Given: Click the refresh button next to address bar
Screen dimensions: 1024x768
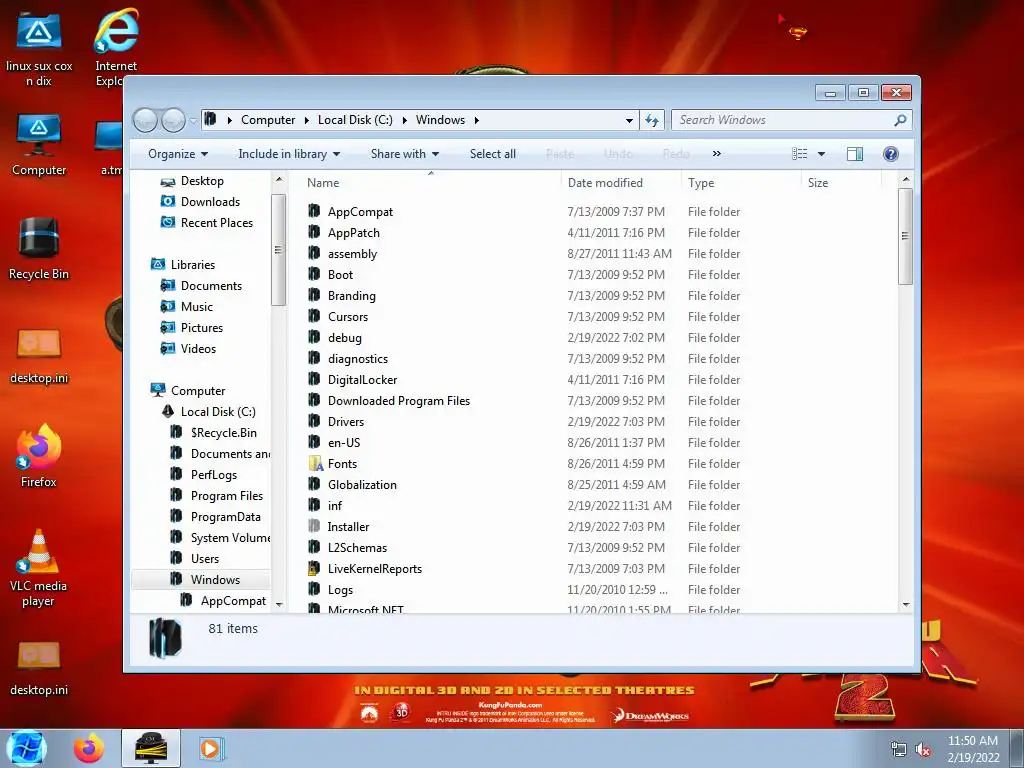Looking at the screenshot, I should [652, 120].
